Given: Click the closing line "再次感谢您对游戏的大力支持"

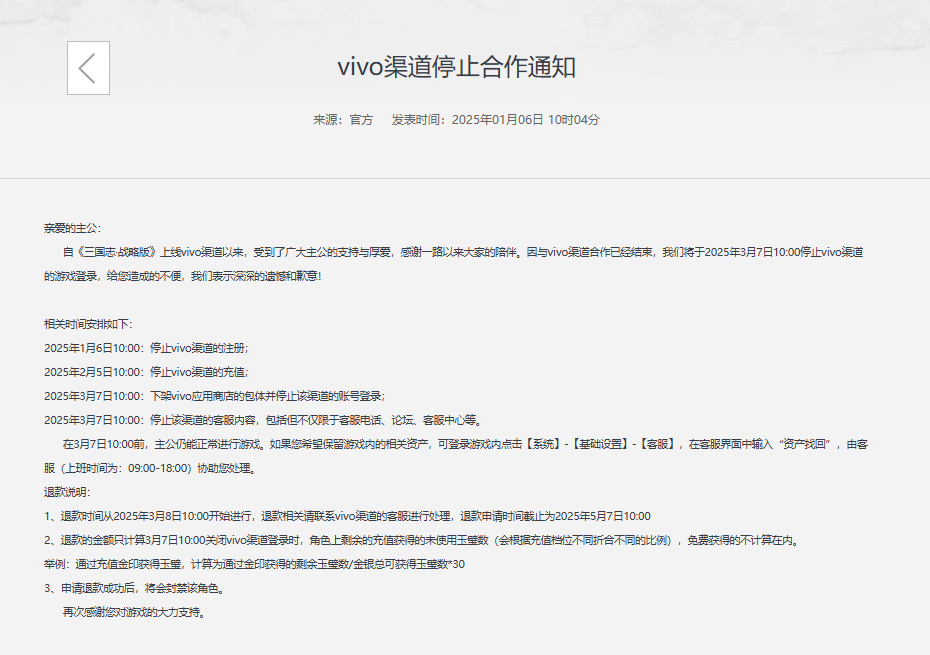Looking at the screenshot, I should [x=135, y=612].
